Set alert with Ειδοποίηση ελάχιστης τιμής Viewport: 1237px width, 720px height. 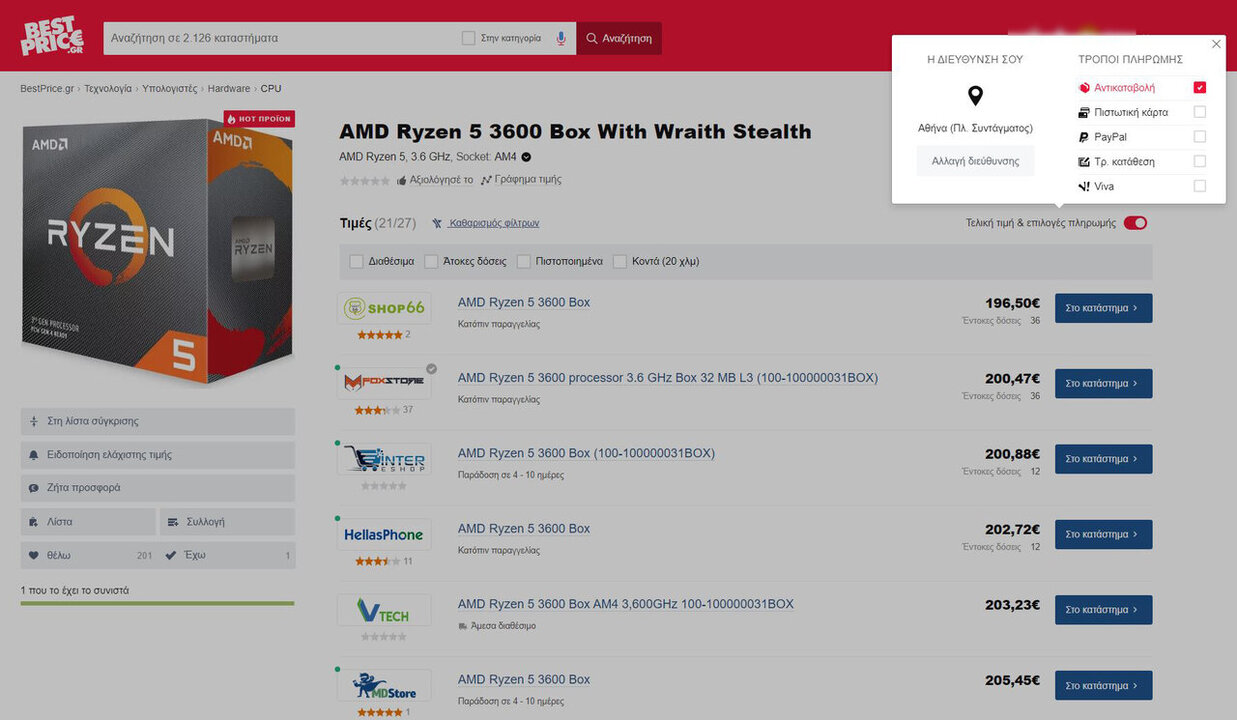click(x=158, y=455)
